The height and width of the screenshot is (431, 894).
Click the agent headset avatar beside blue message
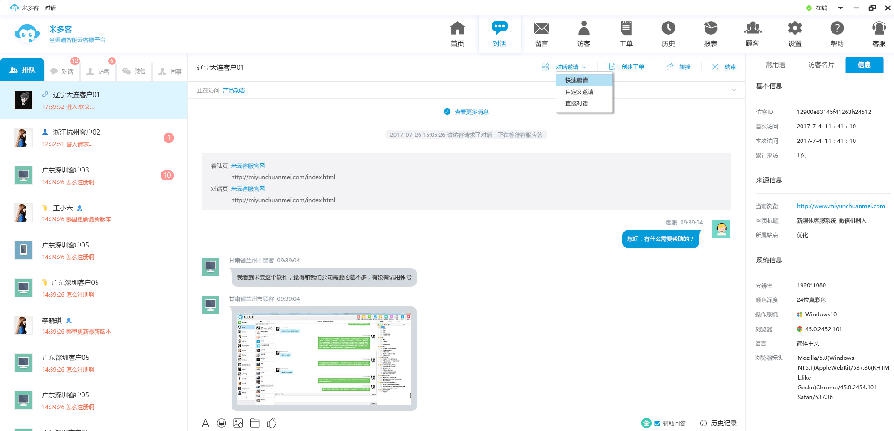pos(721,229)
